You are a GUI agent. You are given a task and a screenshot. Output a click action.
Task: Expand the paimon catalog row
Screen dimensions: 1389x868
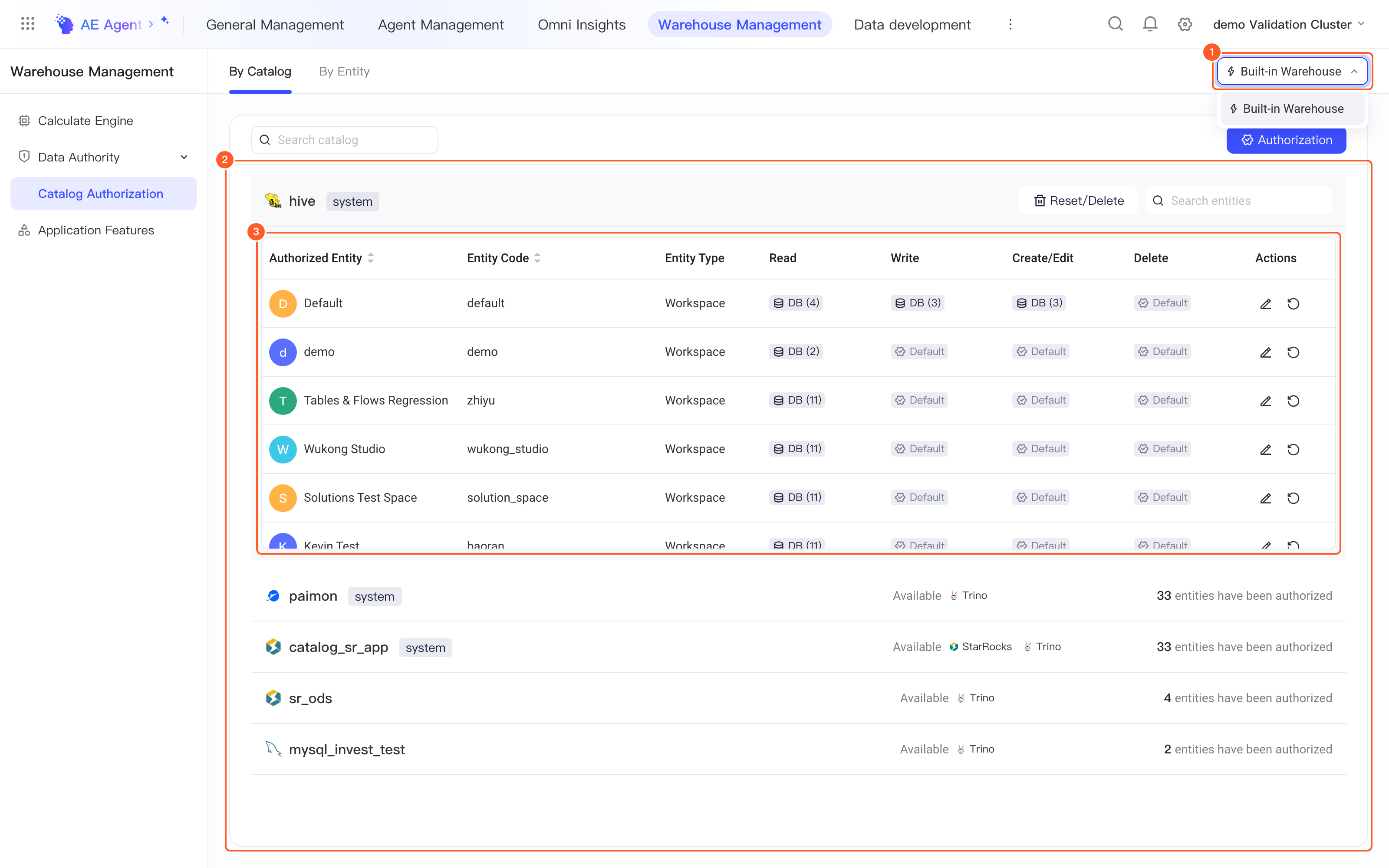coord(798,596)
